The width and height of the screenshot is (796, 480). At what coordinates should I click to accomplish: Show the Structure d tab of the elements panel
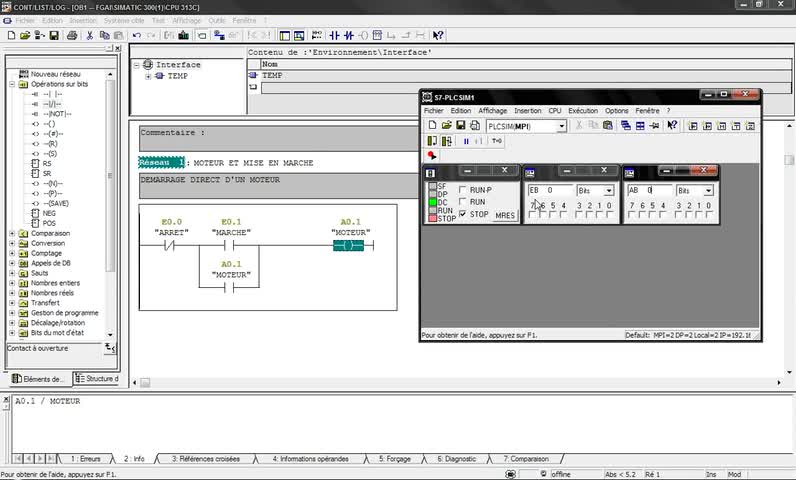(x=96, y=379)
